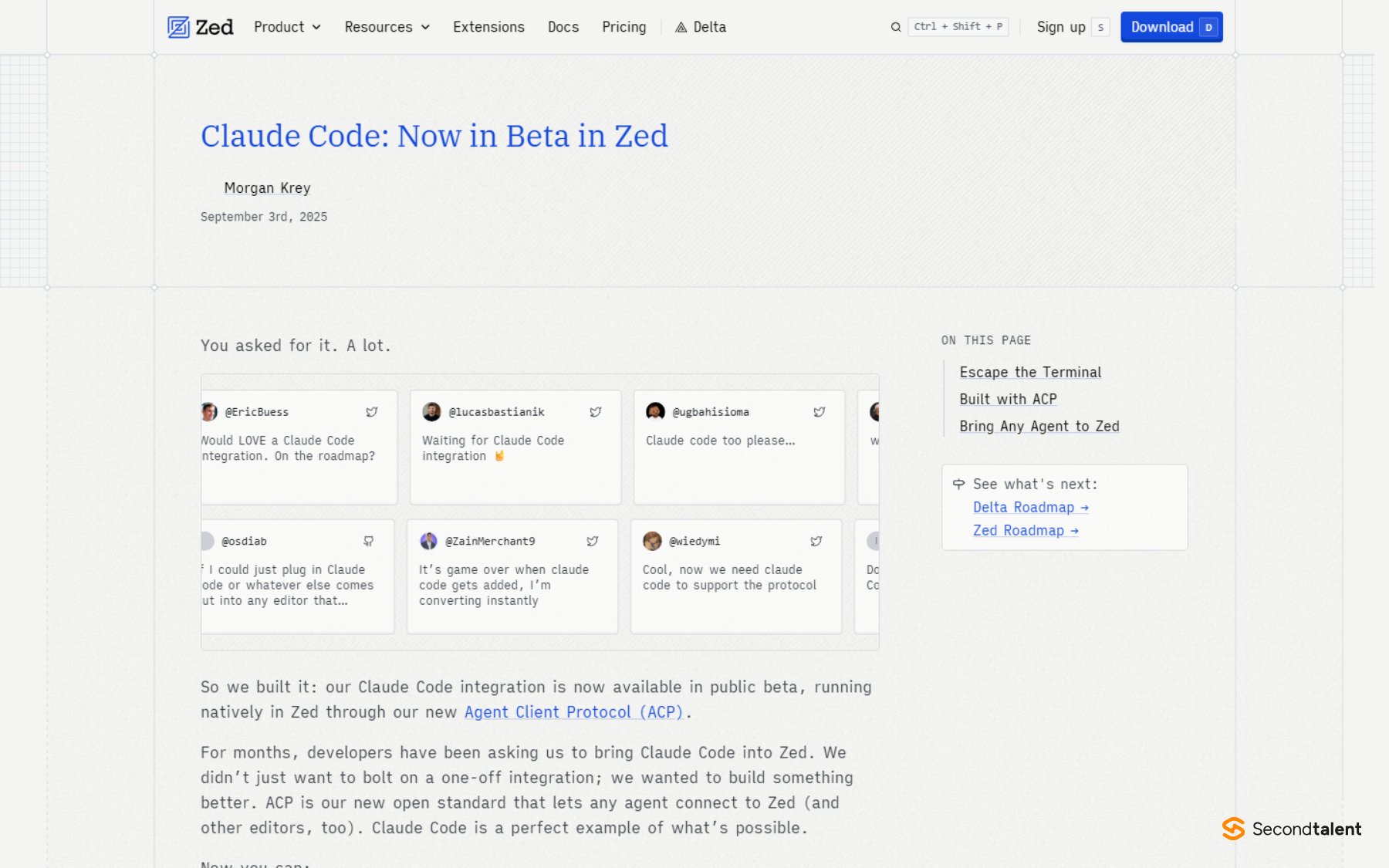Screen dimensions: 1389x868
Task: Click tweet "Cool, now we need claude code"
Action: tap(729, 577)
